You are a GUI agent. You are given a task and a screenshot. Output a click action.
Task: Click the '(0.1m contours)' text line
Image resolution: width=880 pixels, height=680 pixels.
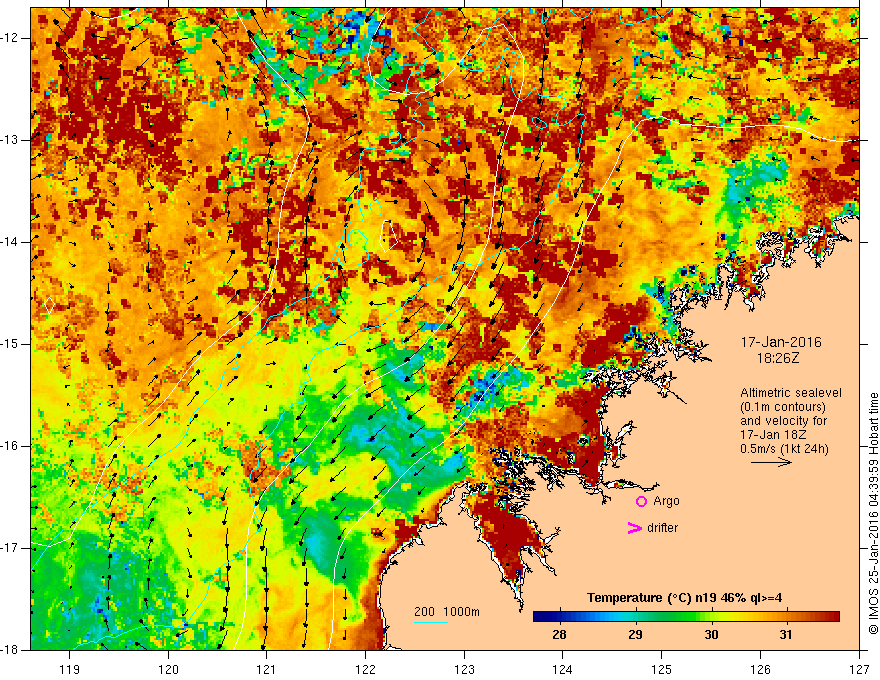coord(783,407)
